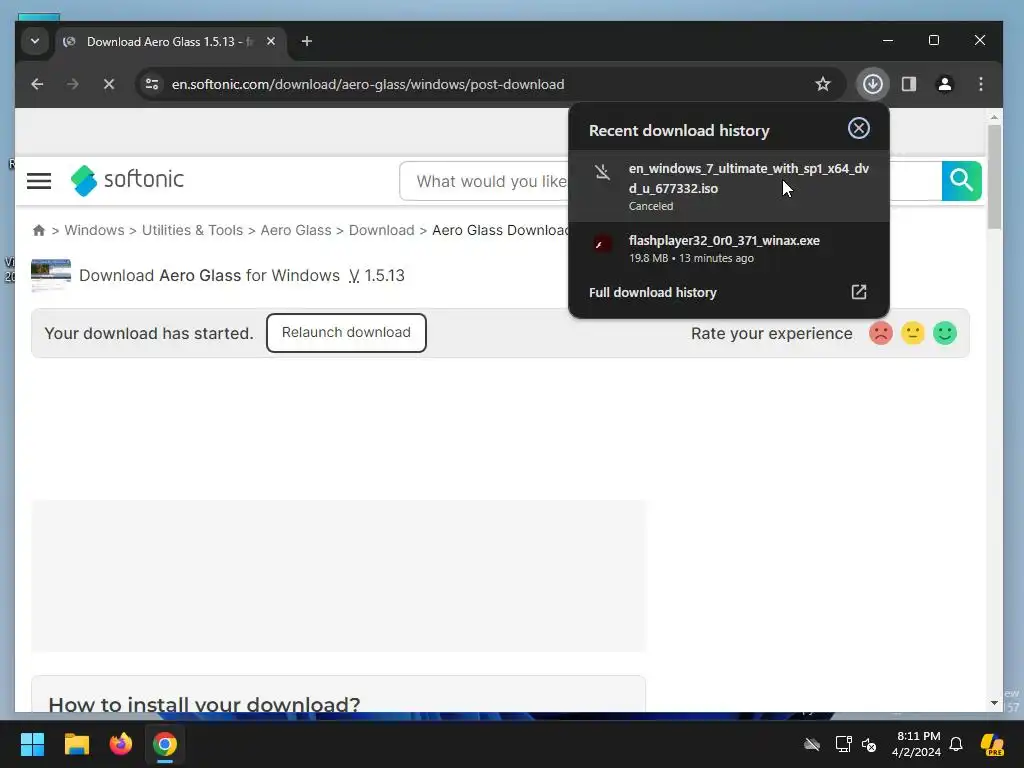Click the muted volume tray icon
The height and width of the screenshot is (768, 1024).
pos(869,744)
